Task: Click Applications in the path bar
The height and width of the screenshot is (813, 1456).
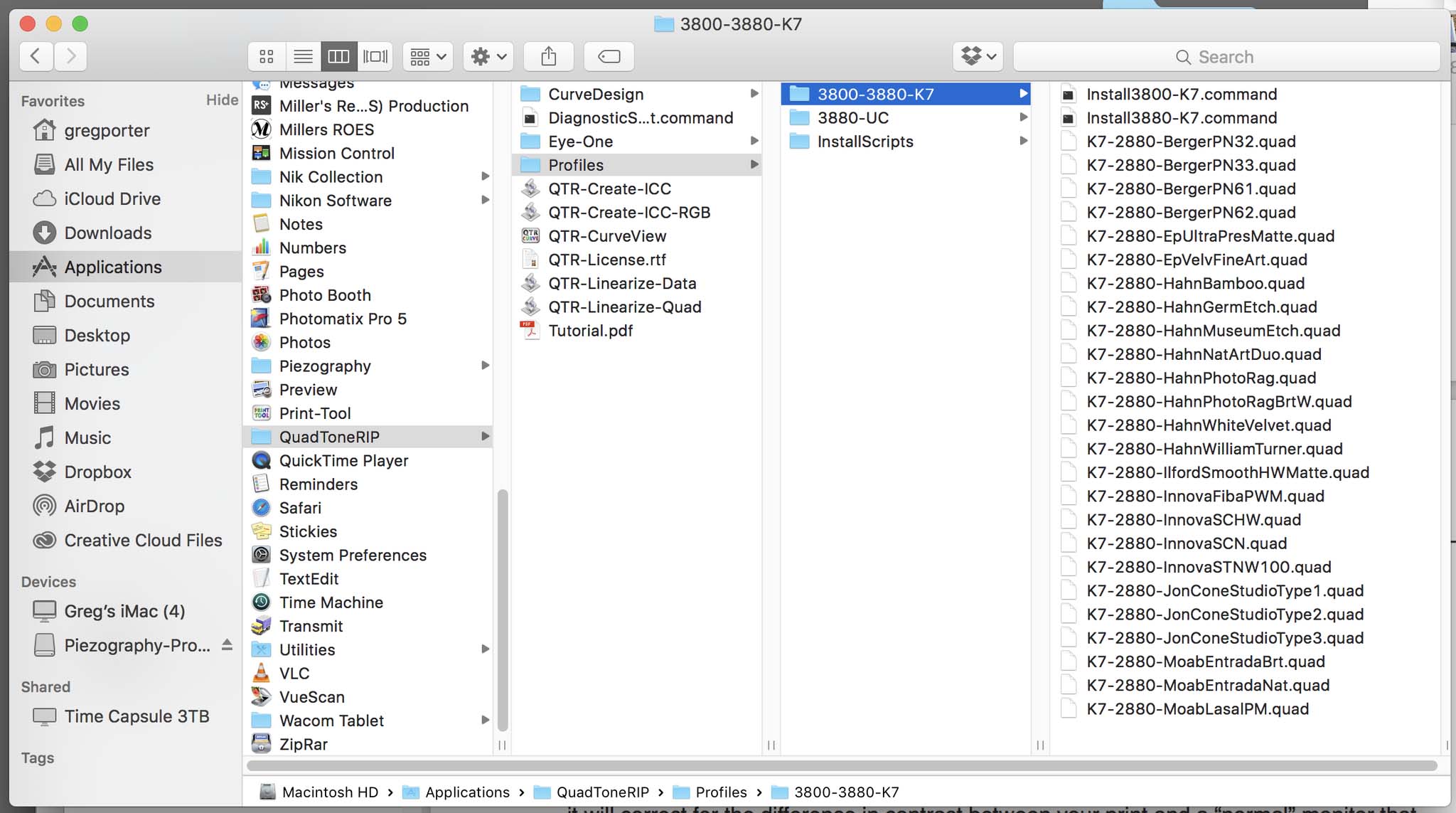Action: tap(466, 792)
